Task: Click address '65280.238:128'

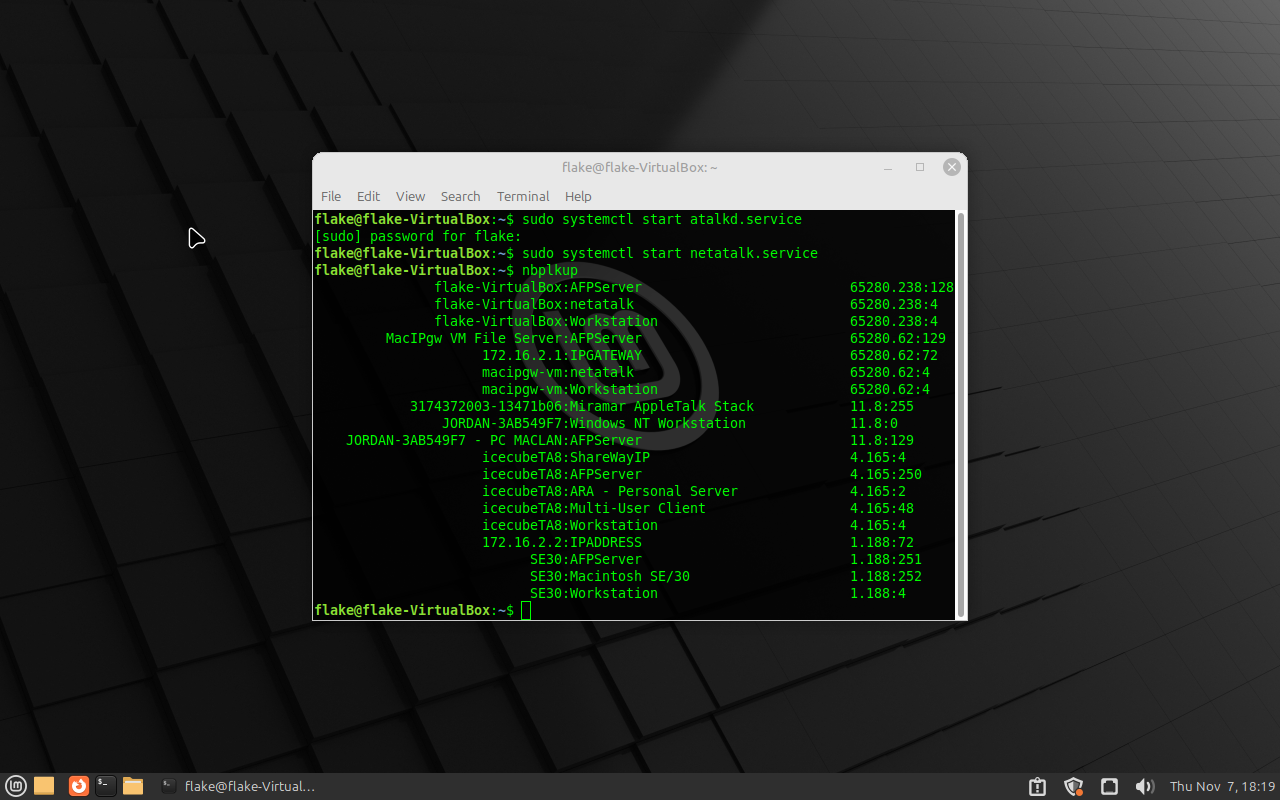Action: tap(902, 287)
